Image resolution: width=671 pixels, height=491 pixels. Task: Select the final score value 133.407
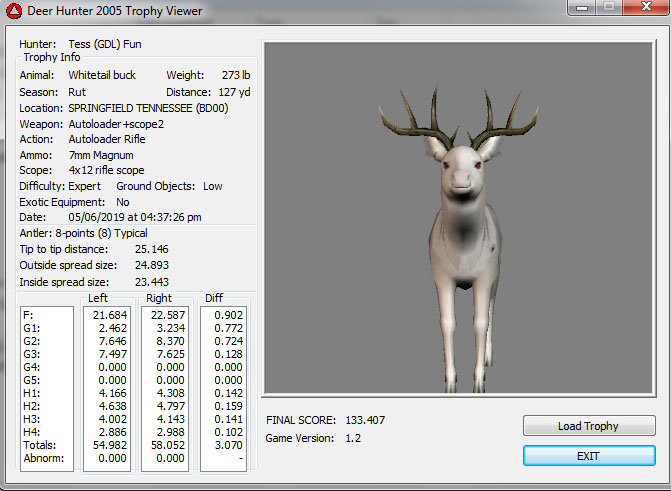[x=366, y=419]
